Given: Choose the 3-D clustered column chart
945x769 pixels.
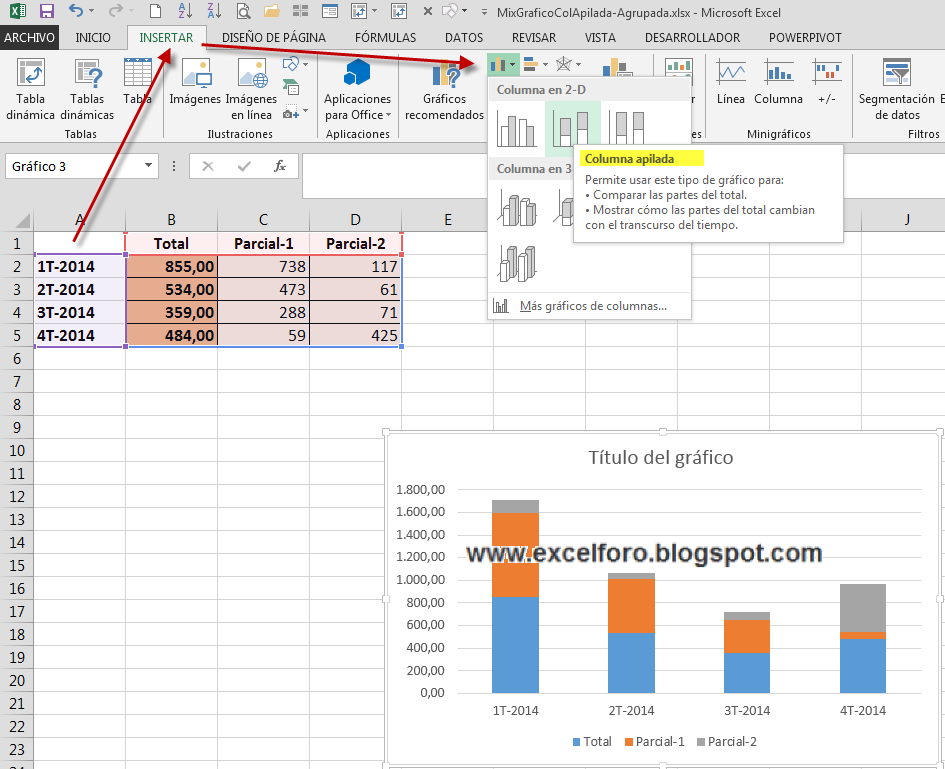Looking at the screenshot, I should click(x=516, y=209).
